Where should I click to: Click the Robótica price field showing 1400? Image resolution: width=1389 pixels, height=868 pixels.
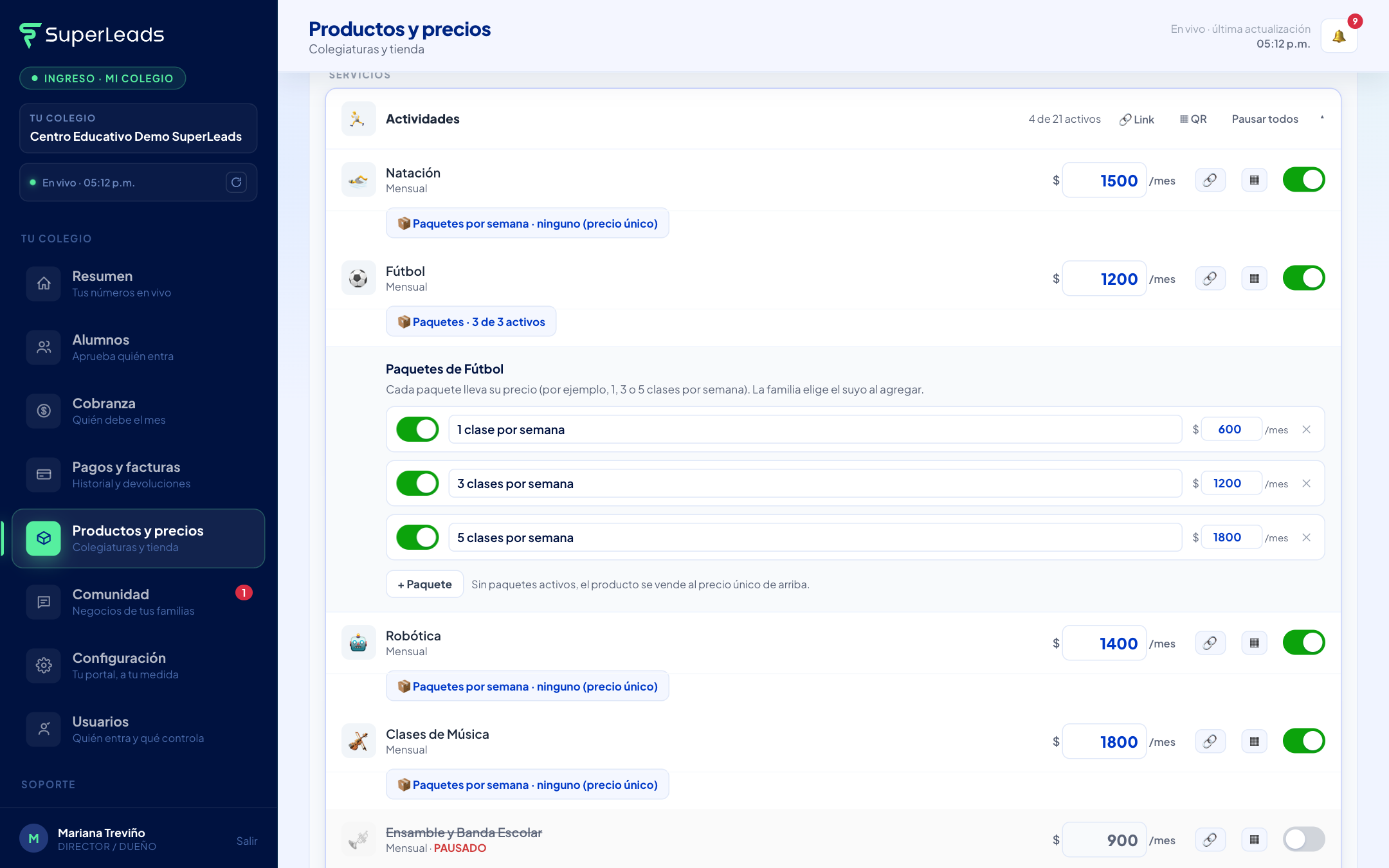point(1104,643)
